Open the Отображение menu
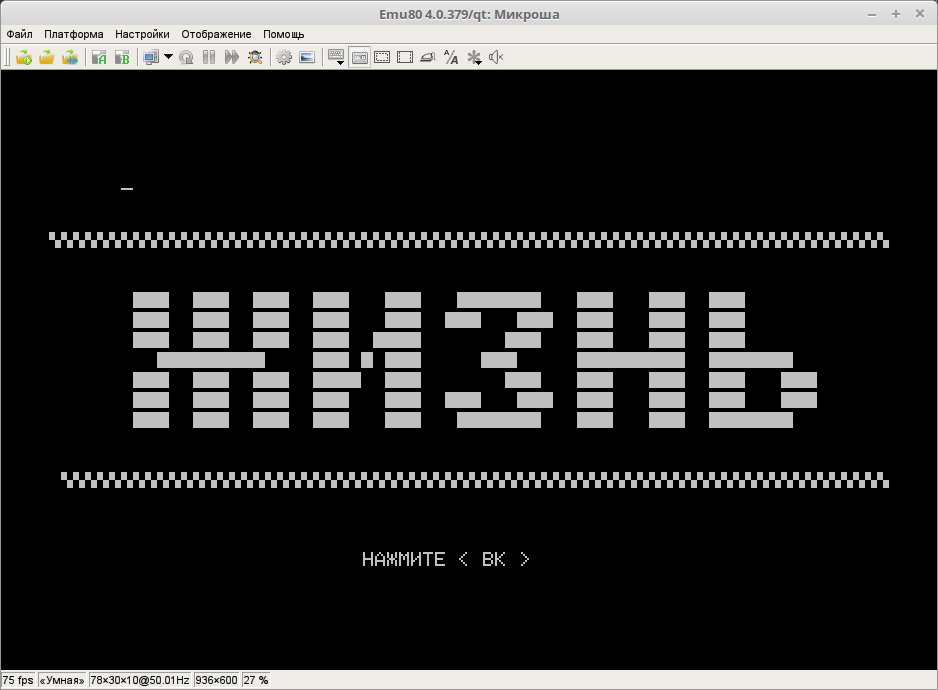938x690 pixels. [x=217, y=34]
